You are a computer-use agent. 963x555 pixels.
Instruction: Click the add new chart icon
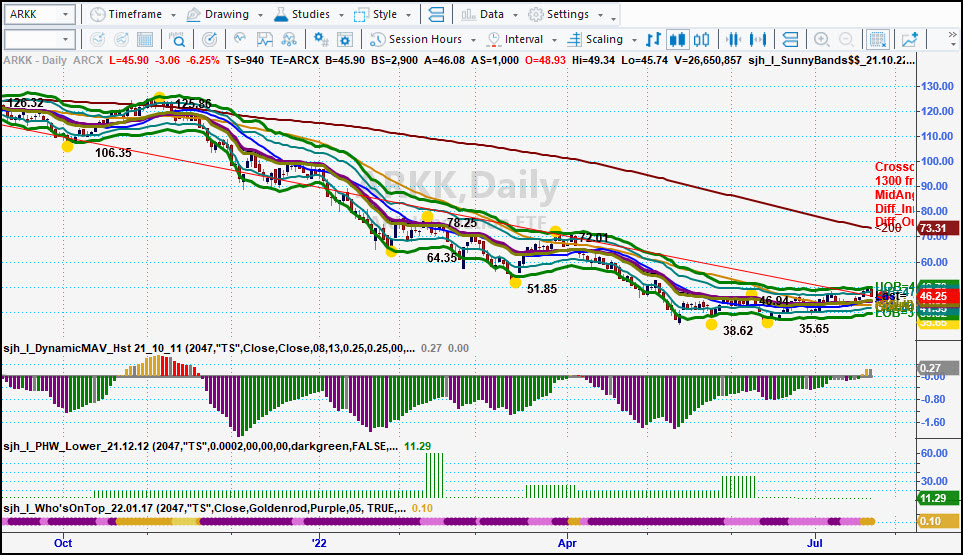tap(910, 39)
